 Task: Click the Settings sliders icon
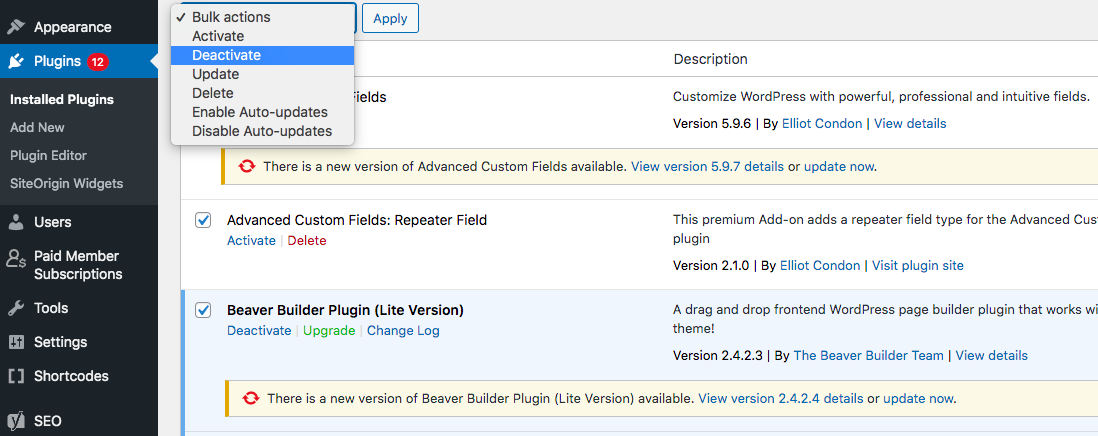click(x=16, y=342)
